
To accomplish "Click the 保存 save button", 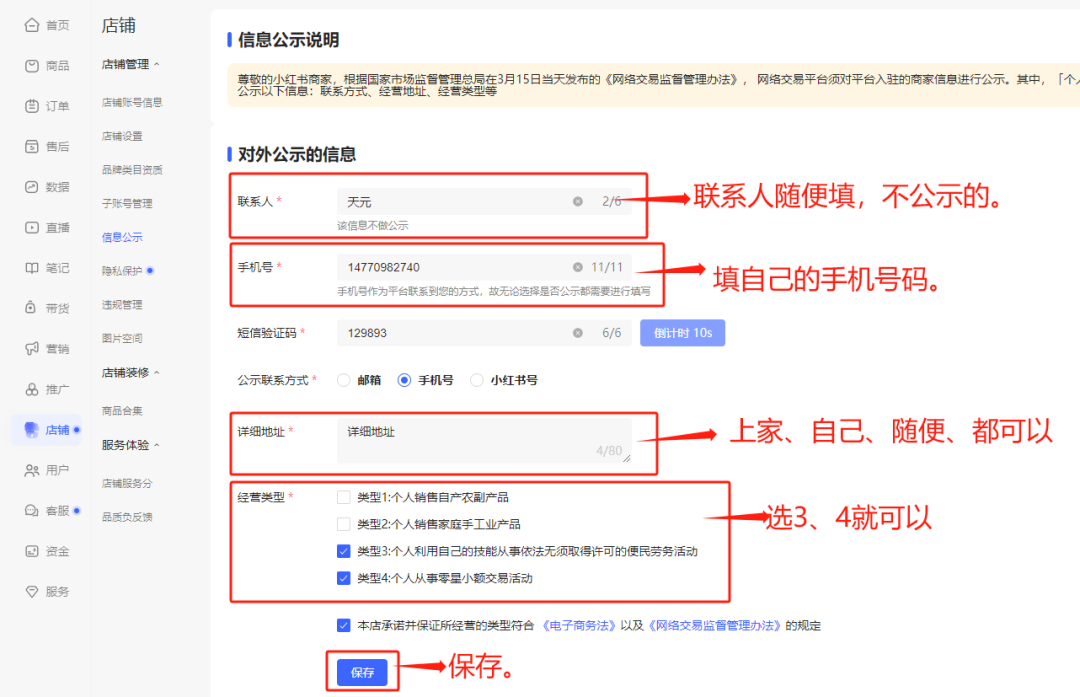I will click(362, 672).
